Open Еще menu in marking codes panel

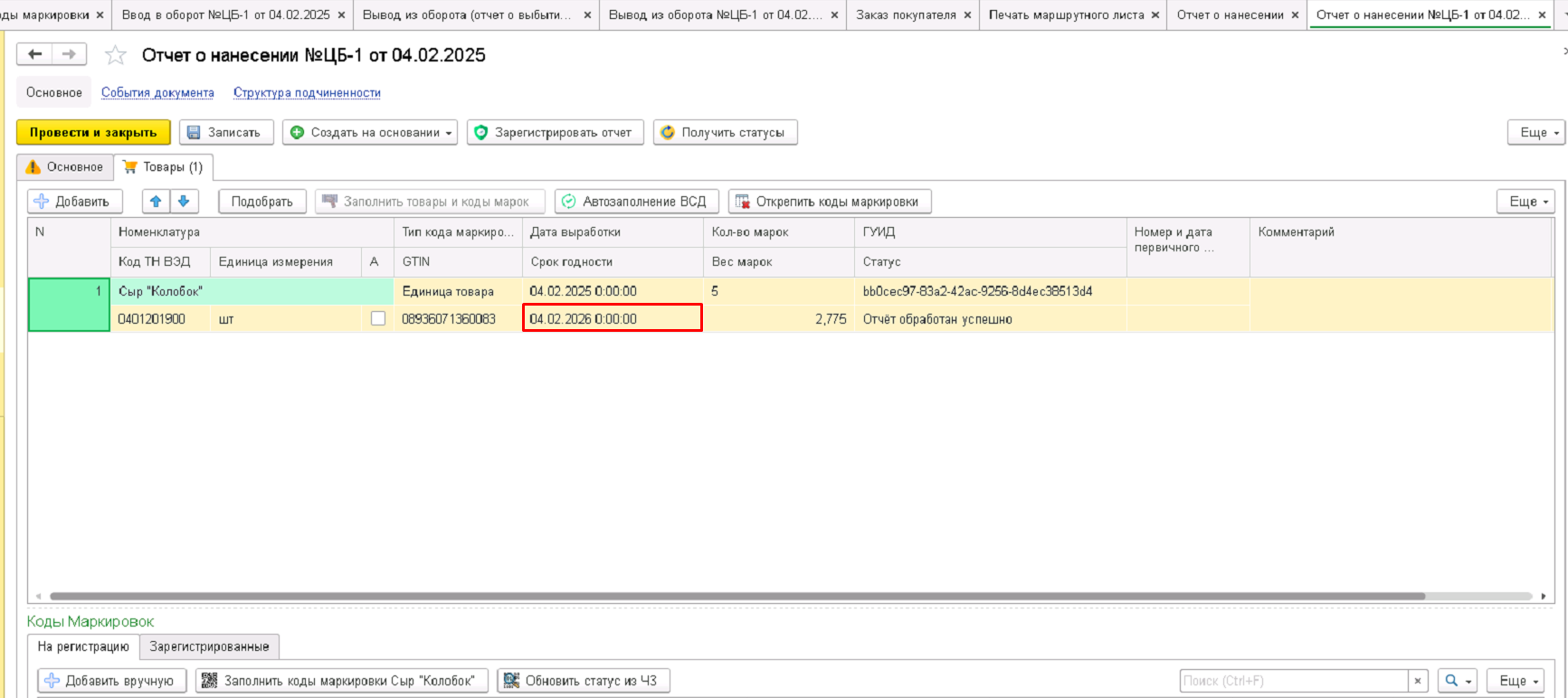tap(1515, 681)
